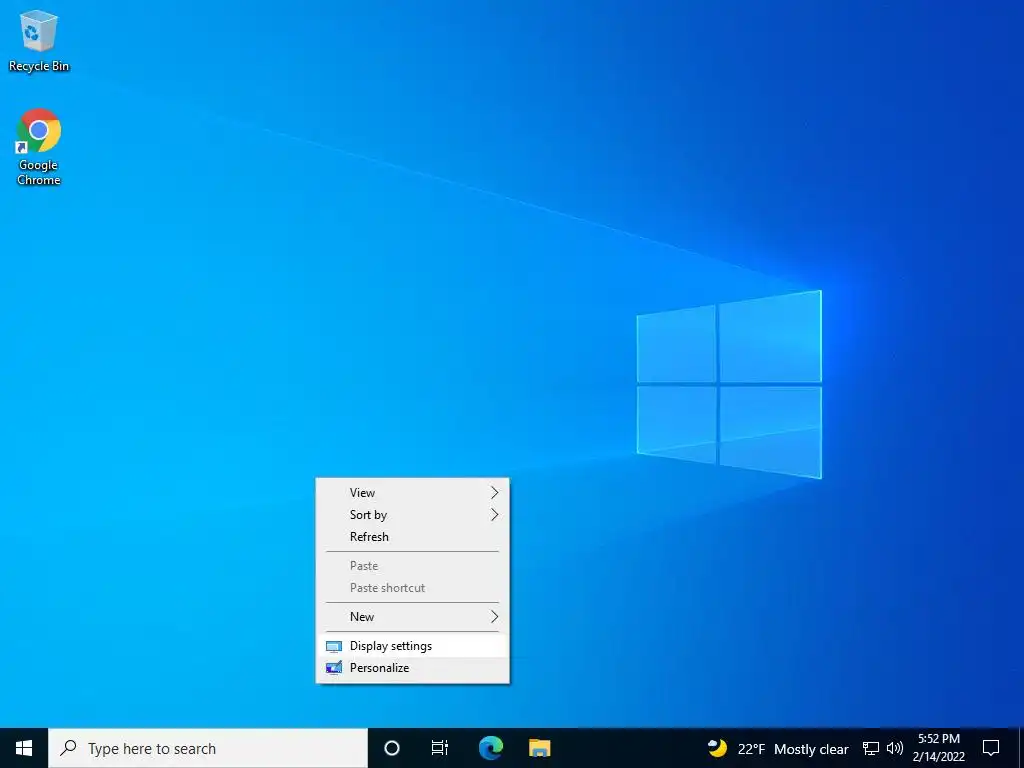Open the Action Center notifications icon
This screenshot has width=1024, height=768.
point(991,748)
